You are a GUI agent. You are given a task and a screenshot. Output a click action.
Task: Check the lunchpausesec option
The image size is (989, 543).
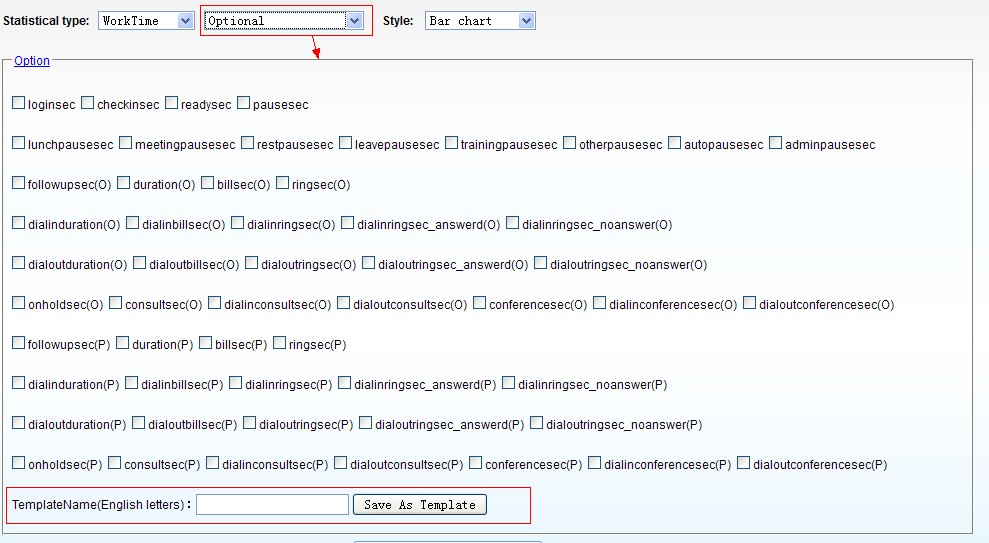pyautogui.click(x=19, y=143)
